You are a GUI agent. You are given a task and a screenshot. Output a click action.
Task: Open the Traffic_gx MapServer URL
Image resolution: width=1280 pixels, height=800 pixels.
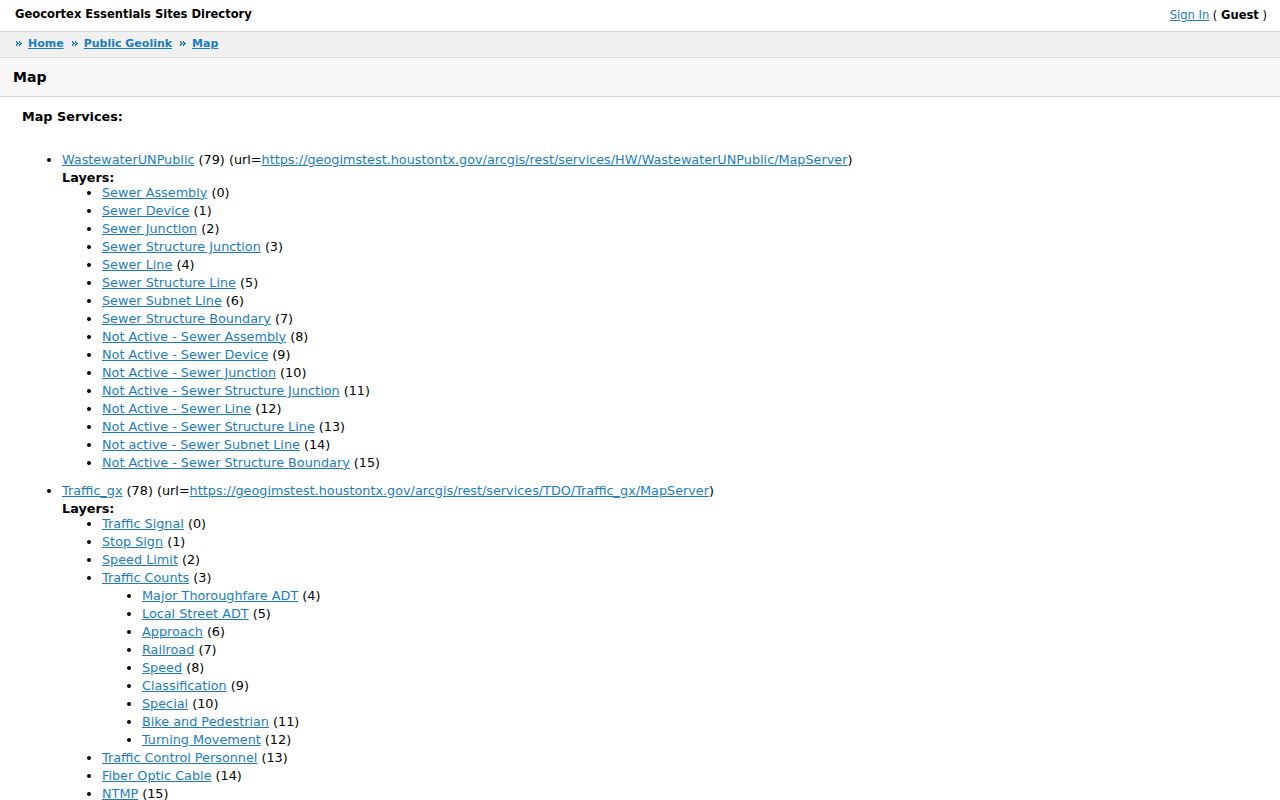449,491
